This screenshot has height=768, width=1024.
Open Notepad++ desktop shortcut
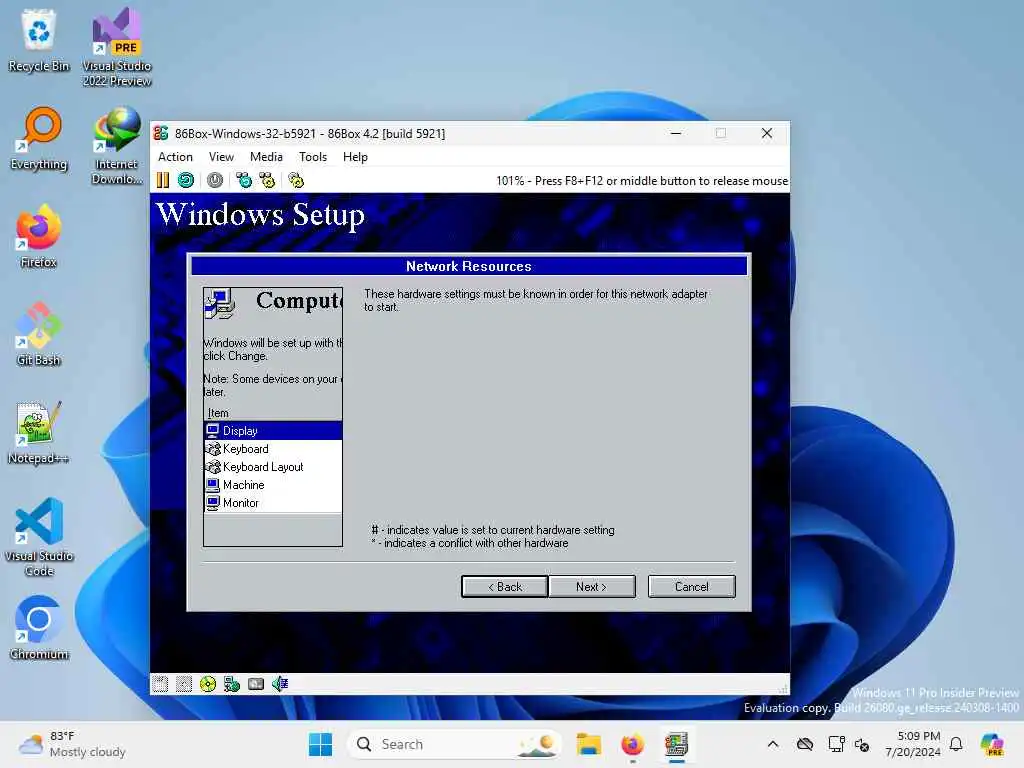(39, 432)
